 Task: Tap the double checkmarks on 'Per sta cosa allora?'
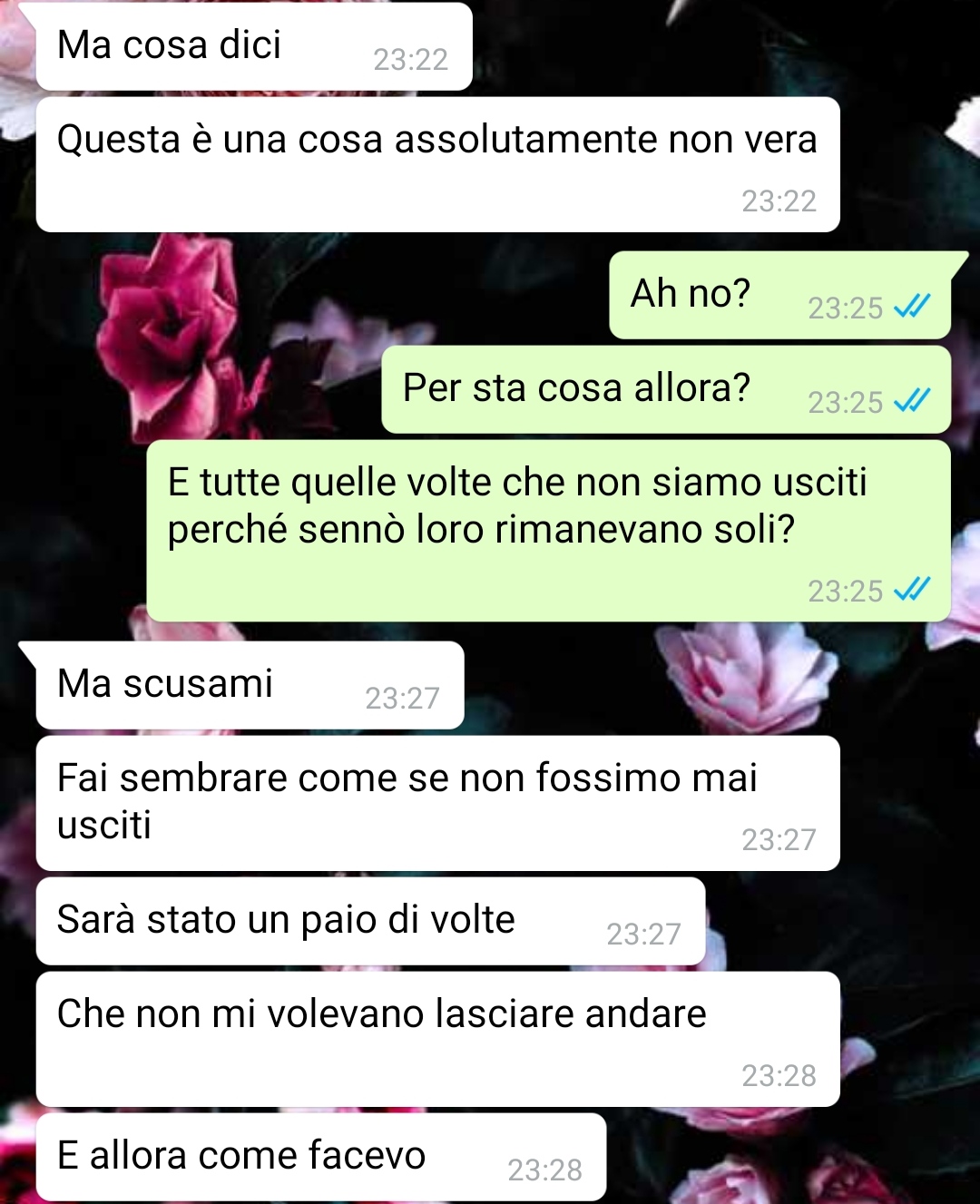912,401
